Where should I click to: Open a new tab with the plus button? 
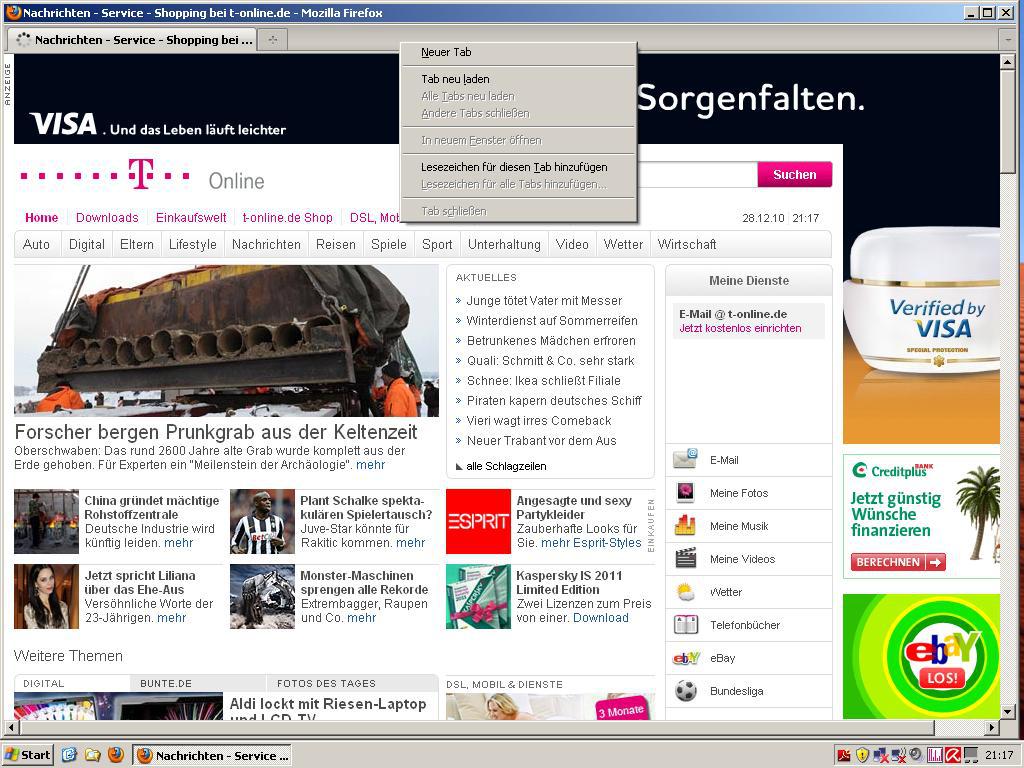click(272, 40)
